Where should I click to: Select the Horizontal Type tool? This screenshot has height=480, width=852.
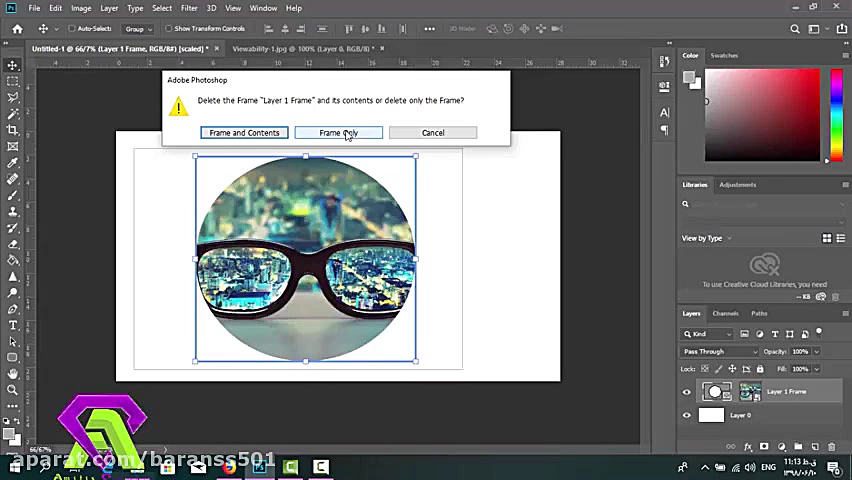pyautogui.click(x=13, y=325)
